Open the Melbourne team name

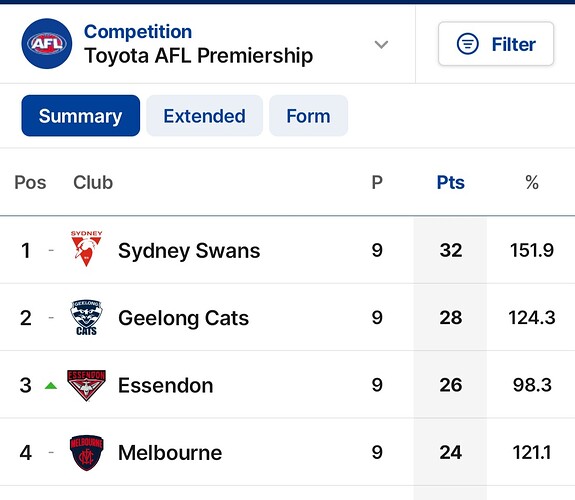point(170,453)
